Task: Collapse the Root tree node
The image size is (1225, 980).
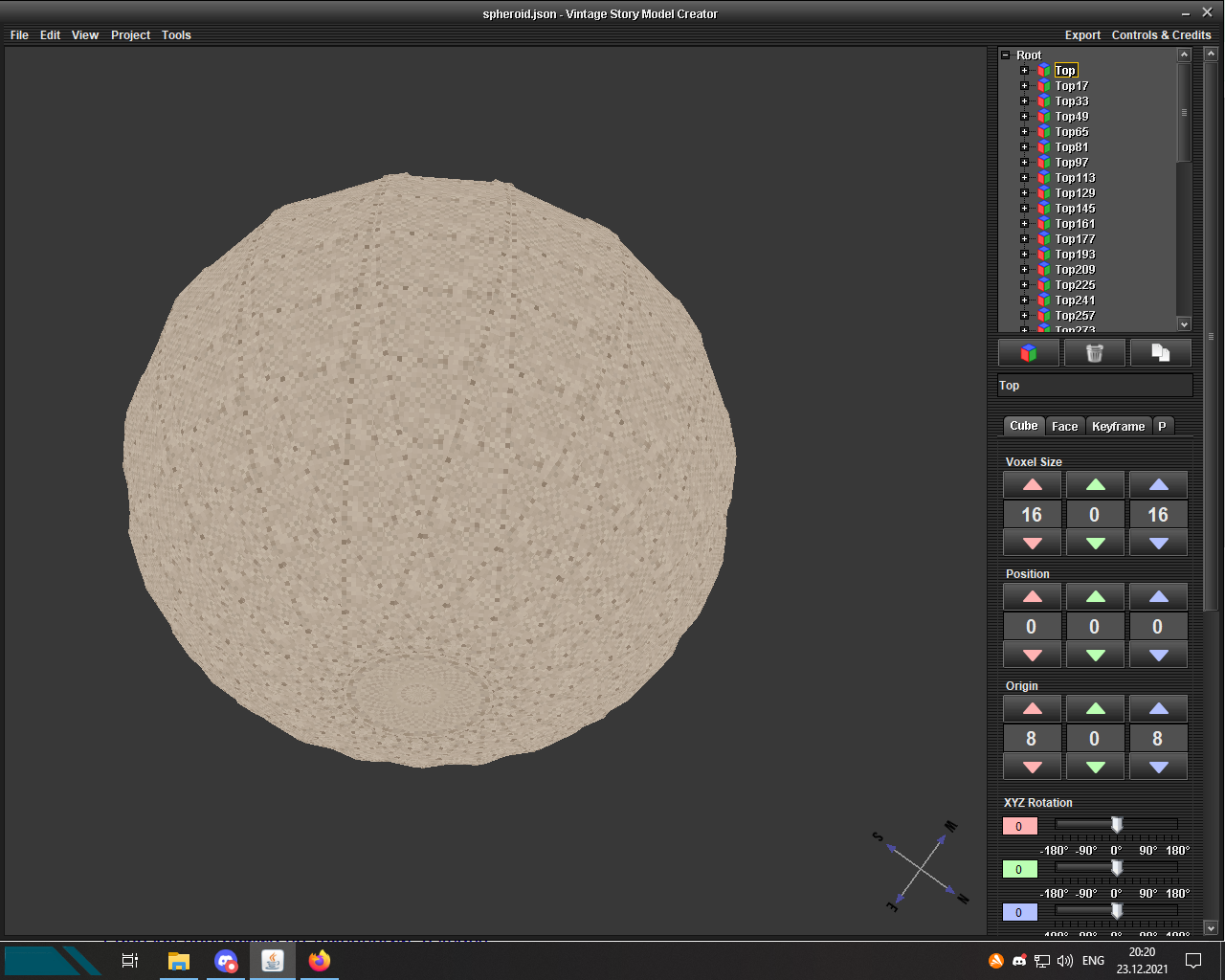Action: pyautogui.click(x=1006, y=56)
